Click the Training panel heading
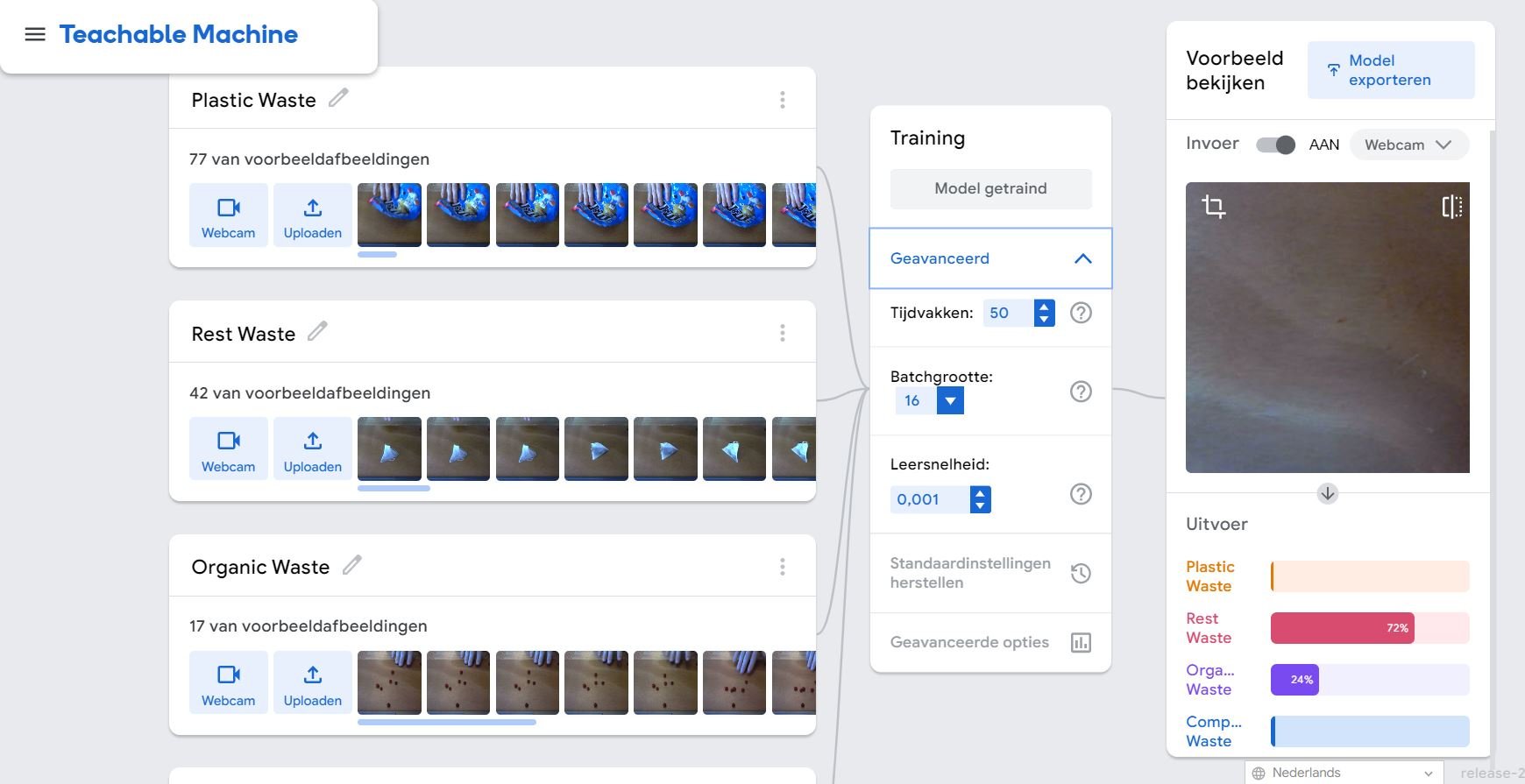Image resolution: width=1525 pixels, height=784 pixels. point(927,138)
